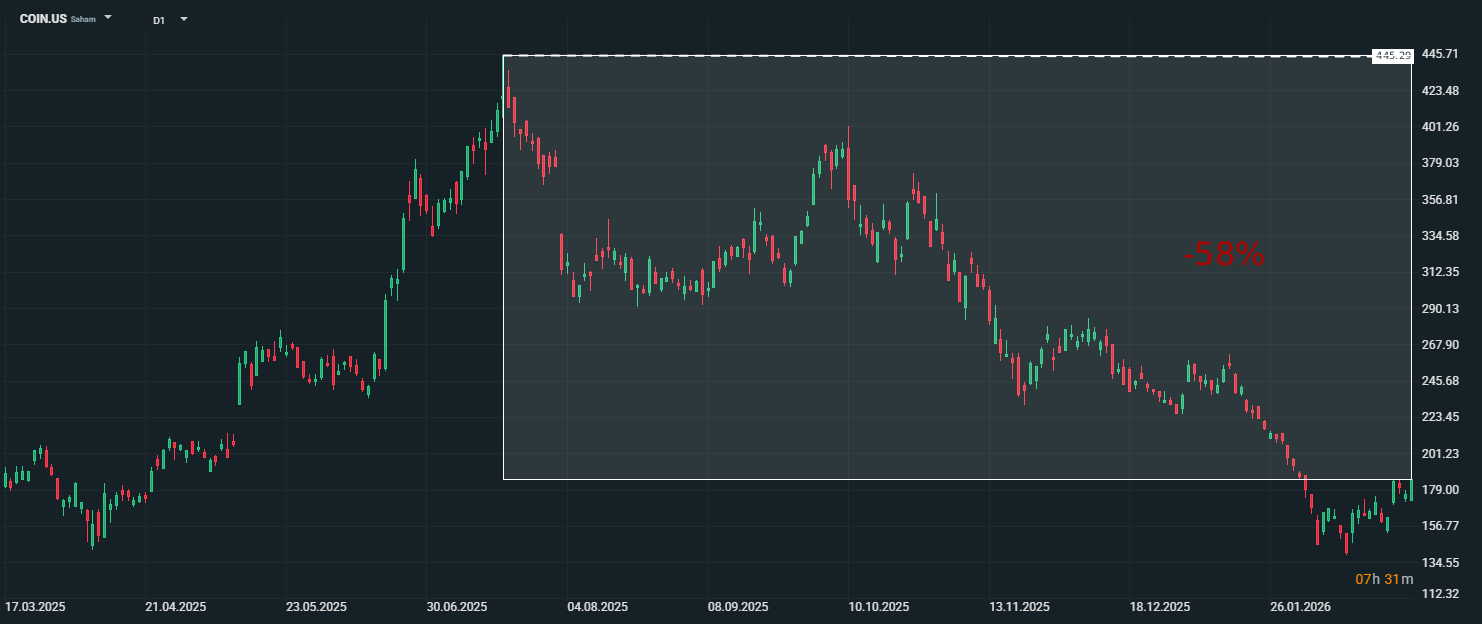This screenshot has width=1482, height=624.
Task: Click the 112.32 price axis label
Action: (1441, 594)
